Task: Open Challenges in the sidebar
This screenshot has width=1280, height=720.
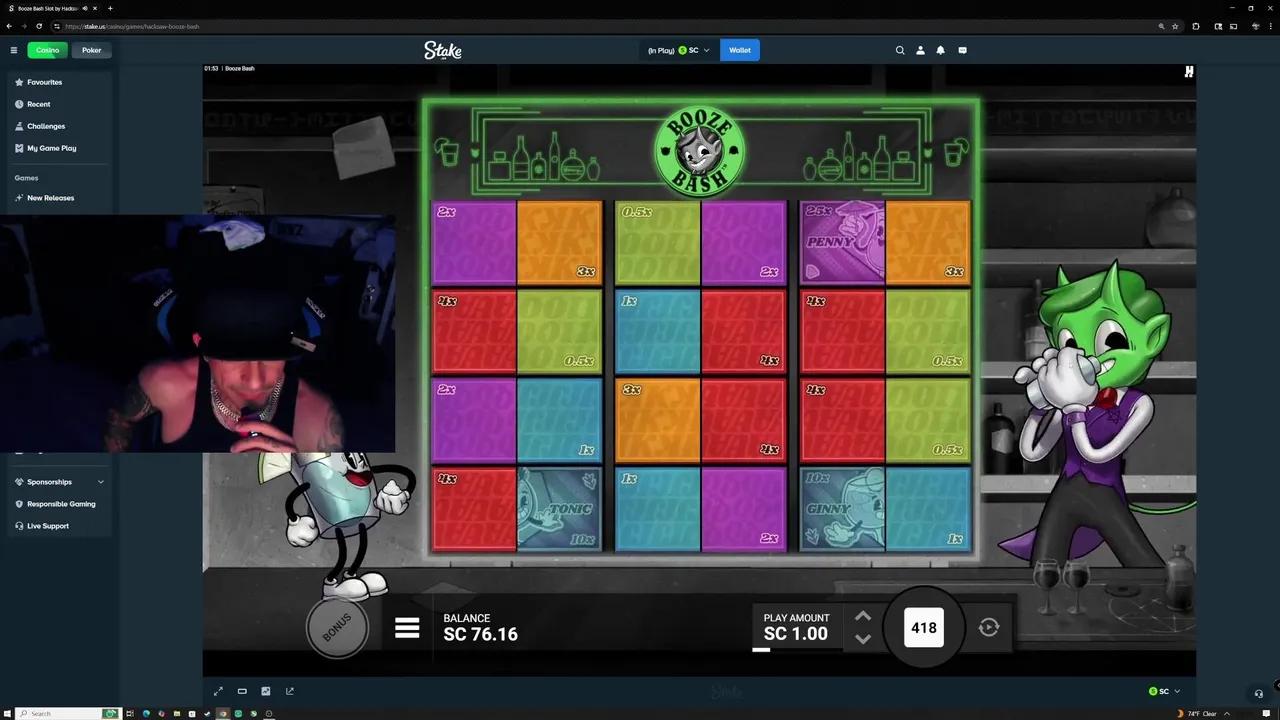Action: click(60, 126)
